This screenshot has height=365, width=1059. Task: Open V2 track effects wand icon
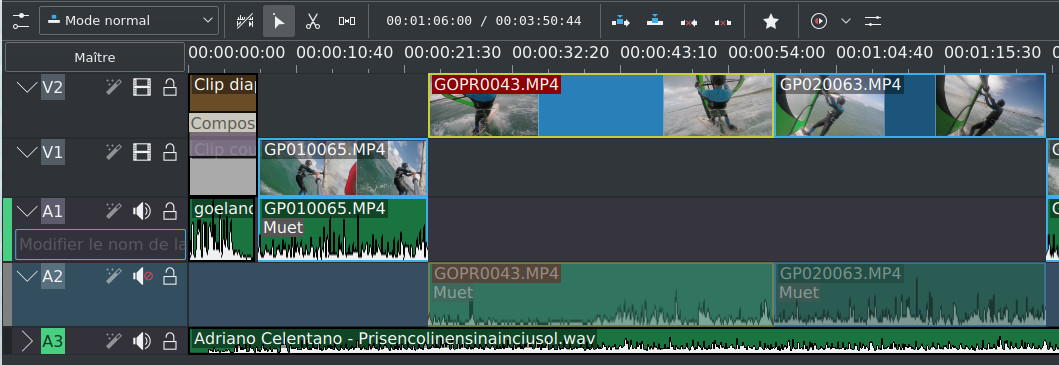point(113,87)
